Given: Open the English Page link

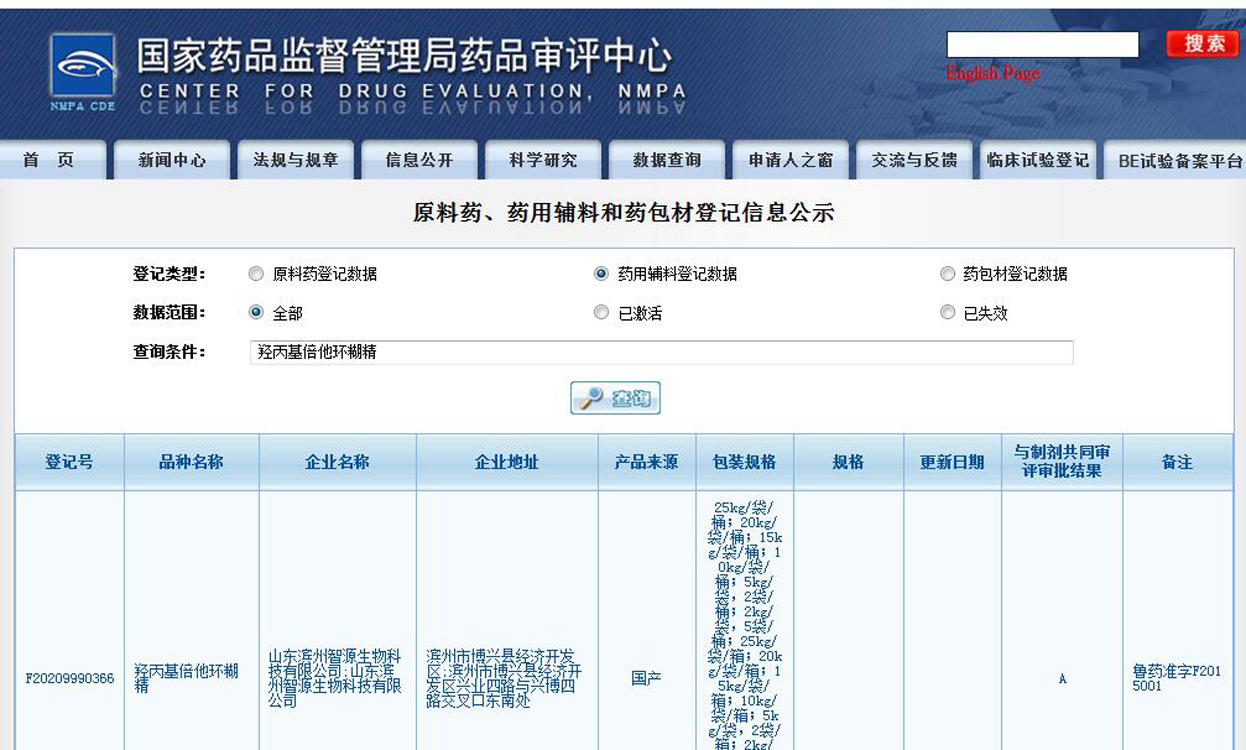Looking at the screenshot, I should tap(992, 73).
